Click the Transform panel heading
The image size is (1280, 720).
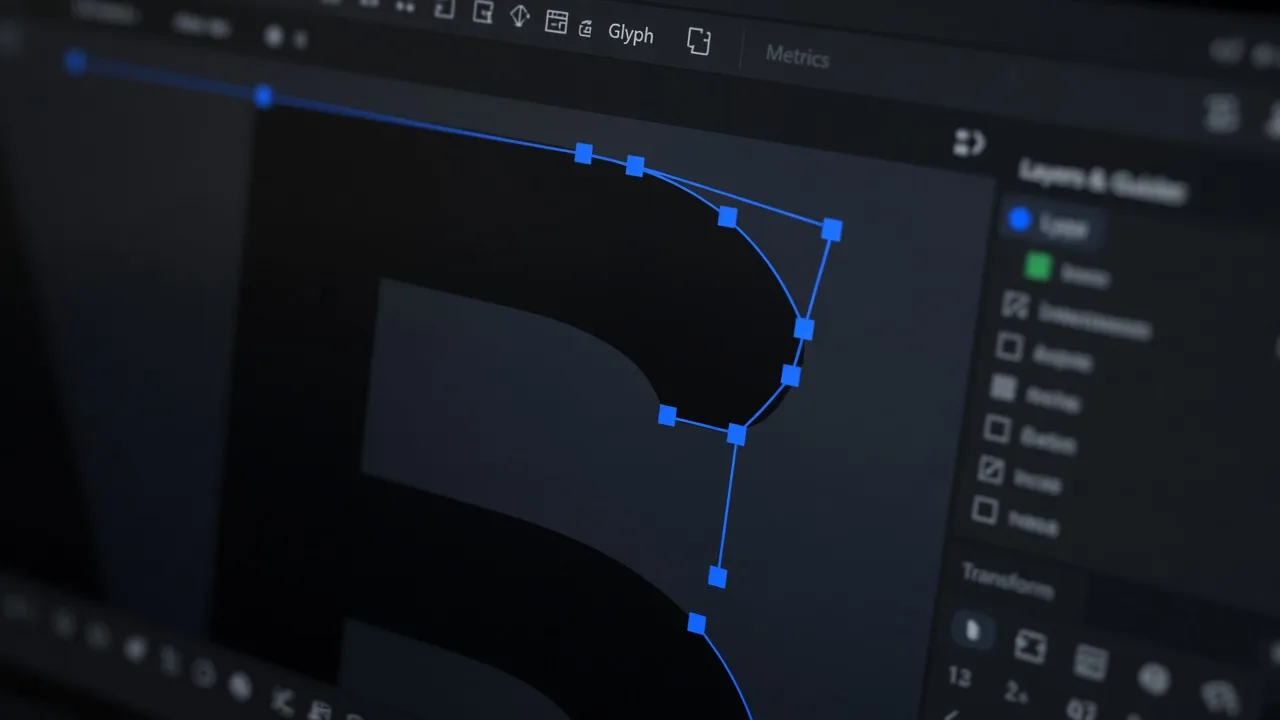click(1007, 582)
